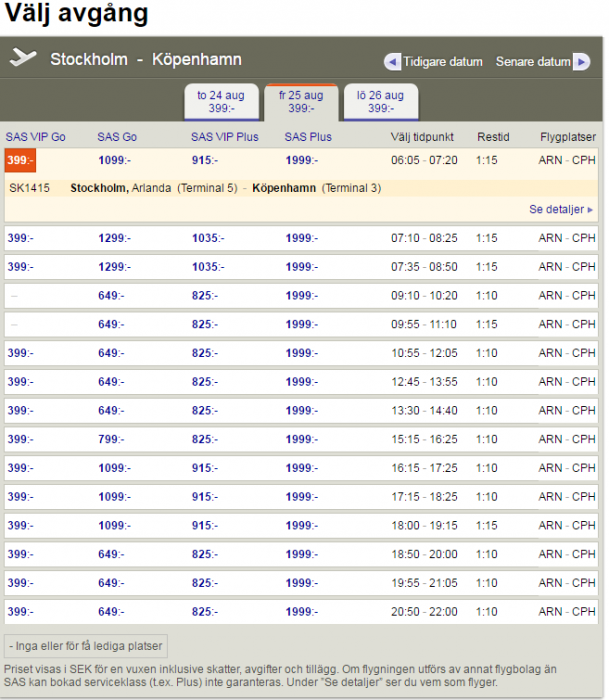The image size is (609, 700).
Task: Open the to 24 aug date tab
Action: 220,102
